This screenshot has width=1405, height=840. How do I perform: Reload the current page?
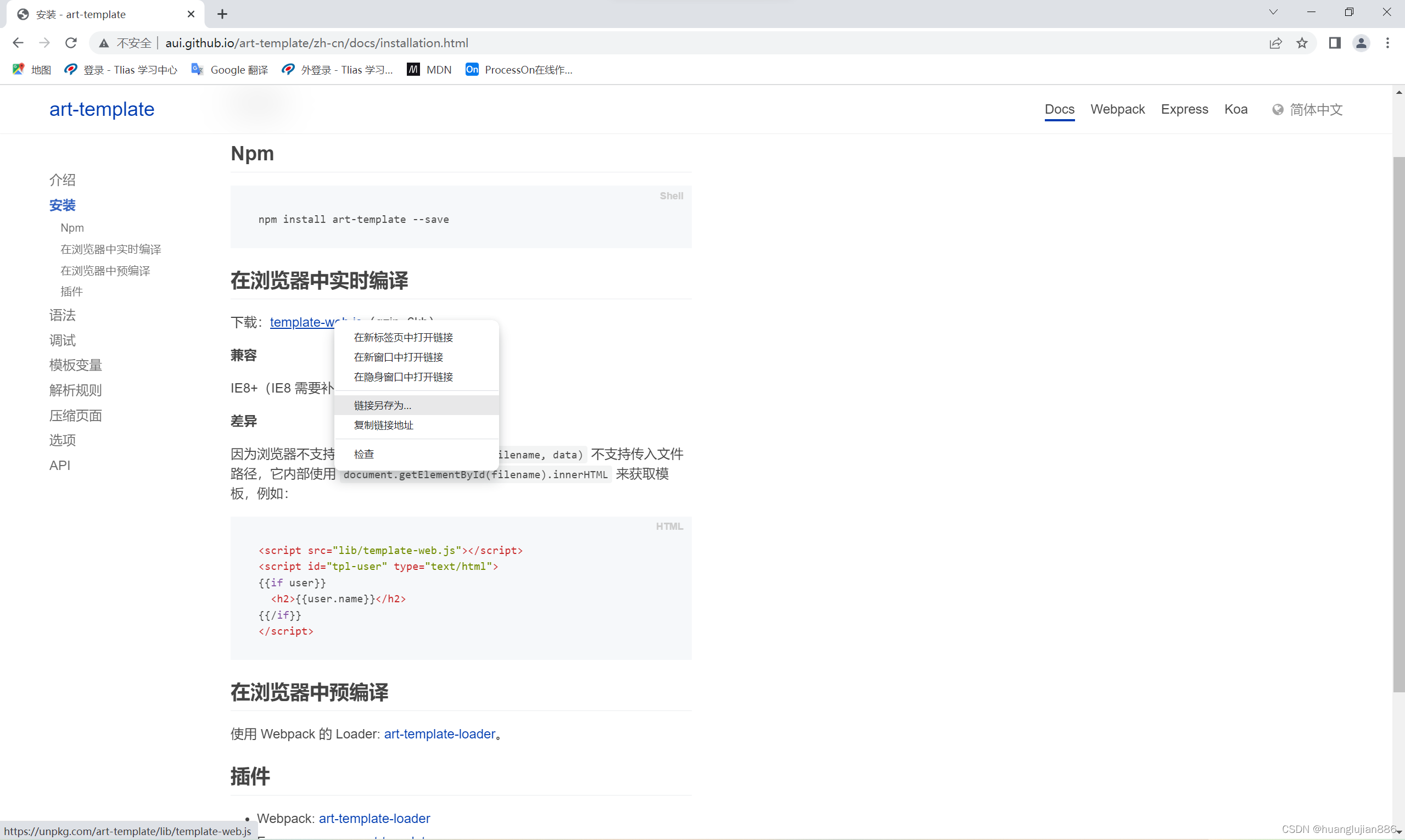pos(71,43)
